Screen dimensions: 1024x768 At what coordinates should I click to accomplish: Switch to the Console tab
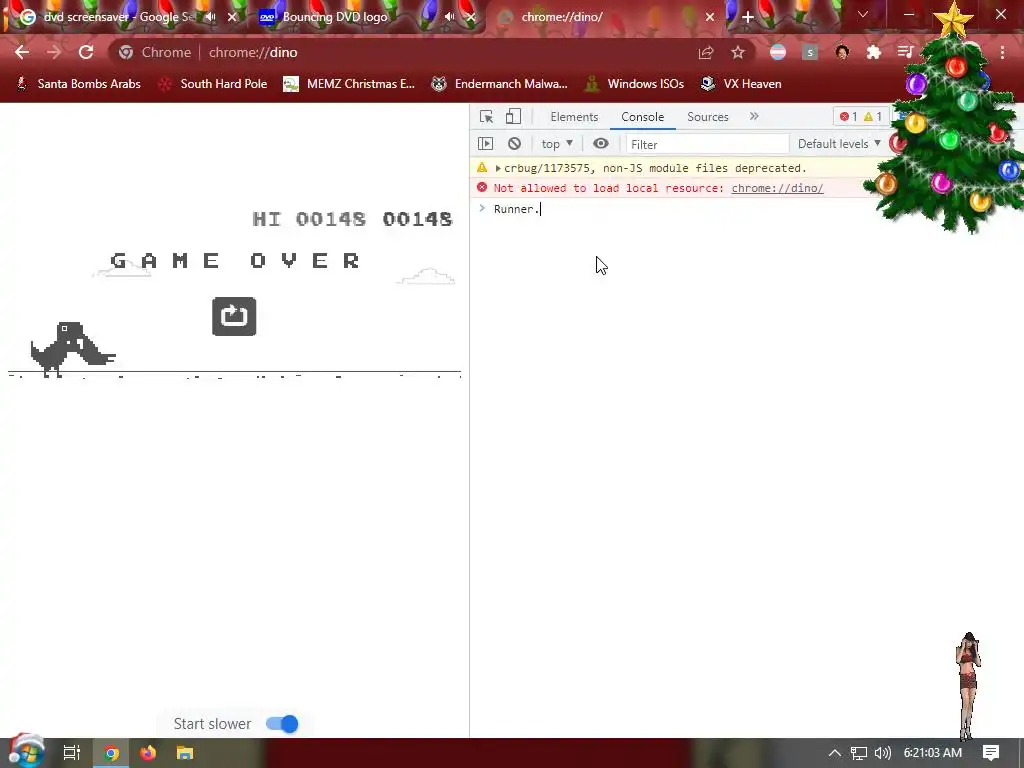pos(643,117)
